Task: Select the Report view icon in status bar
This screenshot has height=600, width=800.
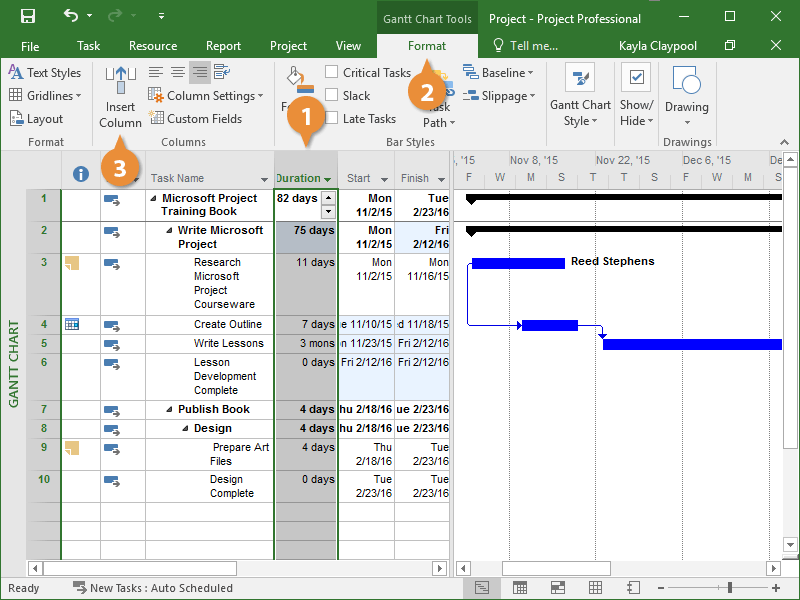Action: click(x=633, y=588)
